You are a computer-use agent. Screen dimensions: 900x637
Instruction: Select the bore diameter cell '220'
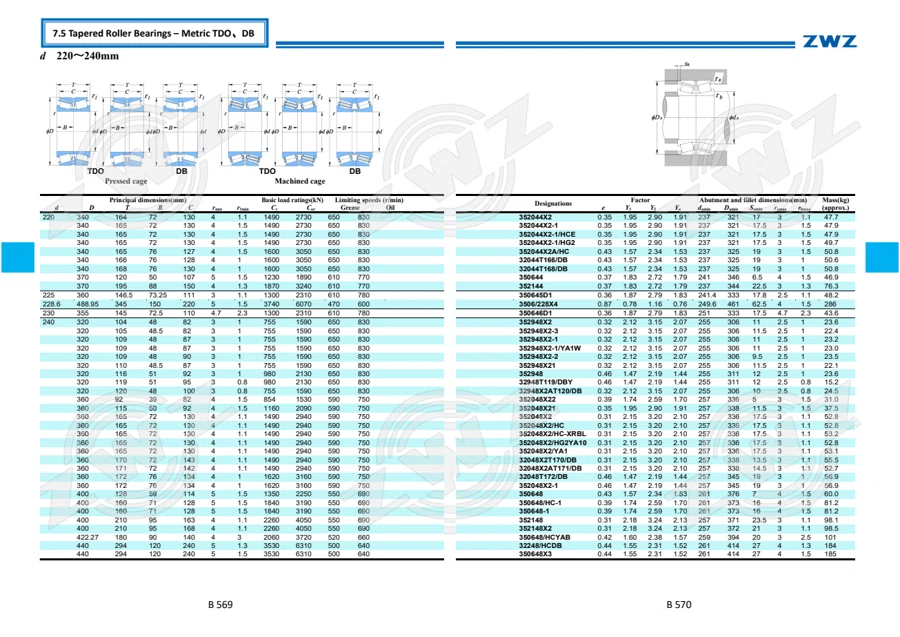tap(48, 217)
